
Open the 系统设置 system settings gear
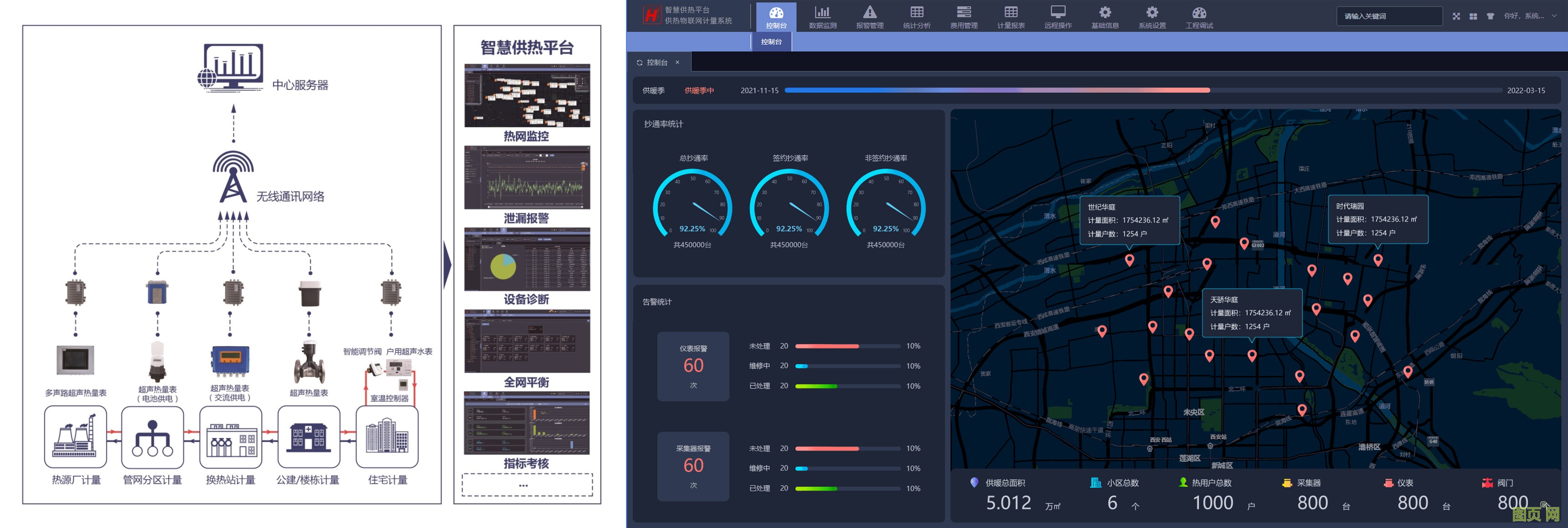point(1152,13)
